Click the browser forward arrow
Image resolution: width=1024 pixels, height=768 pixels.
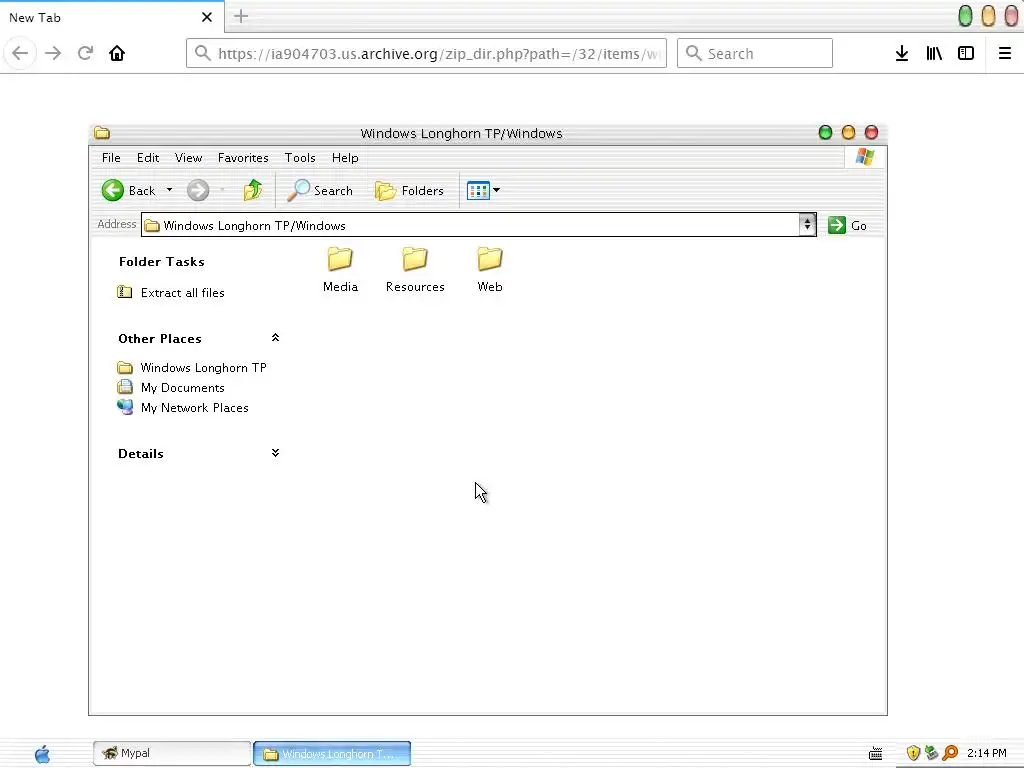pyautogui.click(x=53, y=53)
